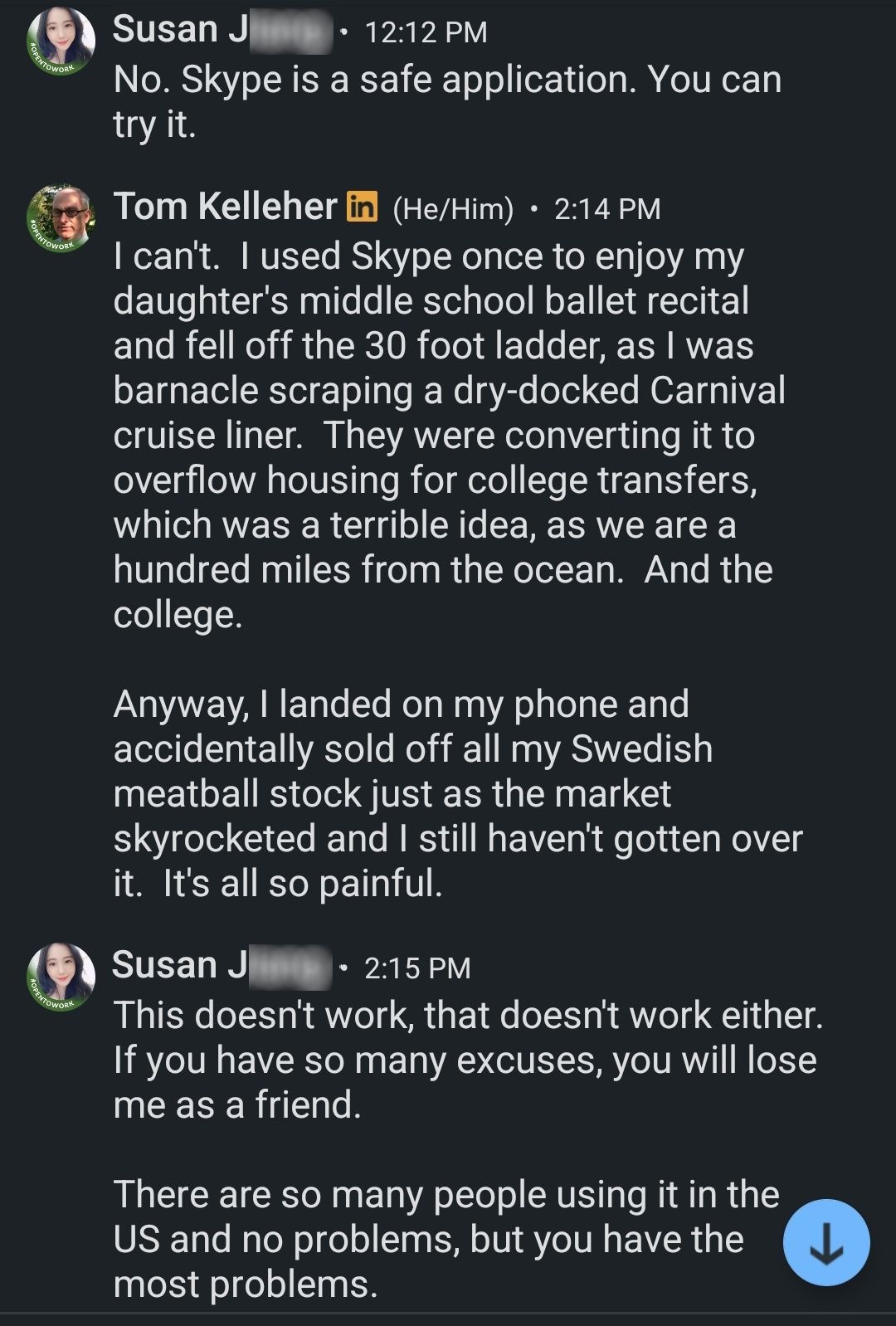Click the (He/Him) pronoun label
896x1326 pixels.
(453, 209)
